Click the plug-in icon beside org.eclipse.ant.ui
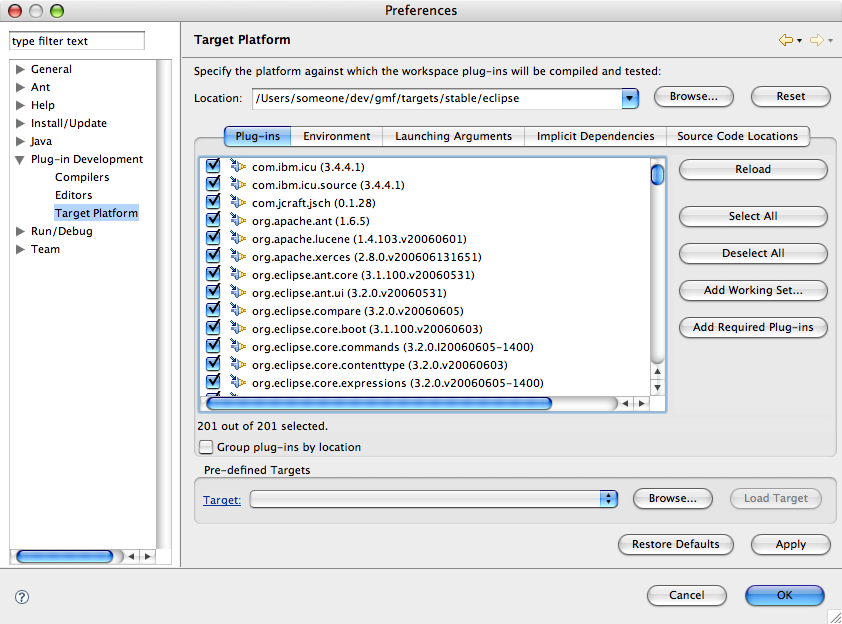 [x=238, y=292]
